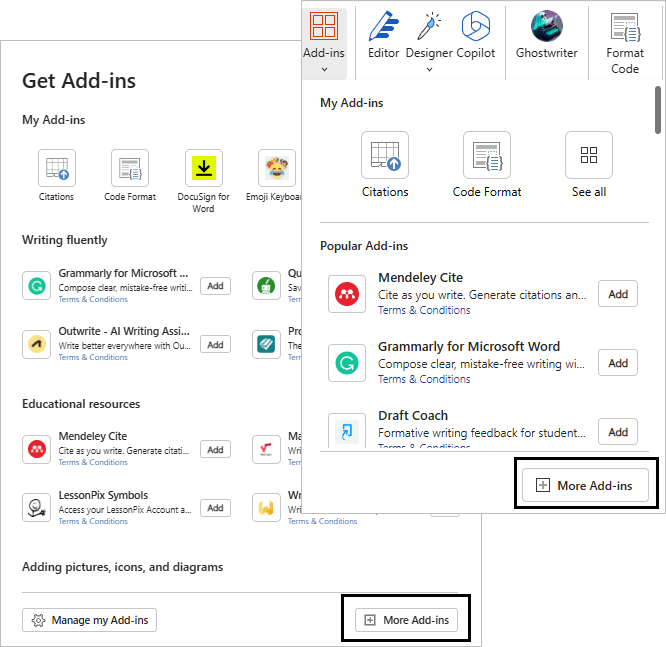Open Terms & Conditions under Grammarly dialog entry
This screenshot has width=666, height=647.
(x=93, y=299)
